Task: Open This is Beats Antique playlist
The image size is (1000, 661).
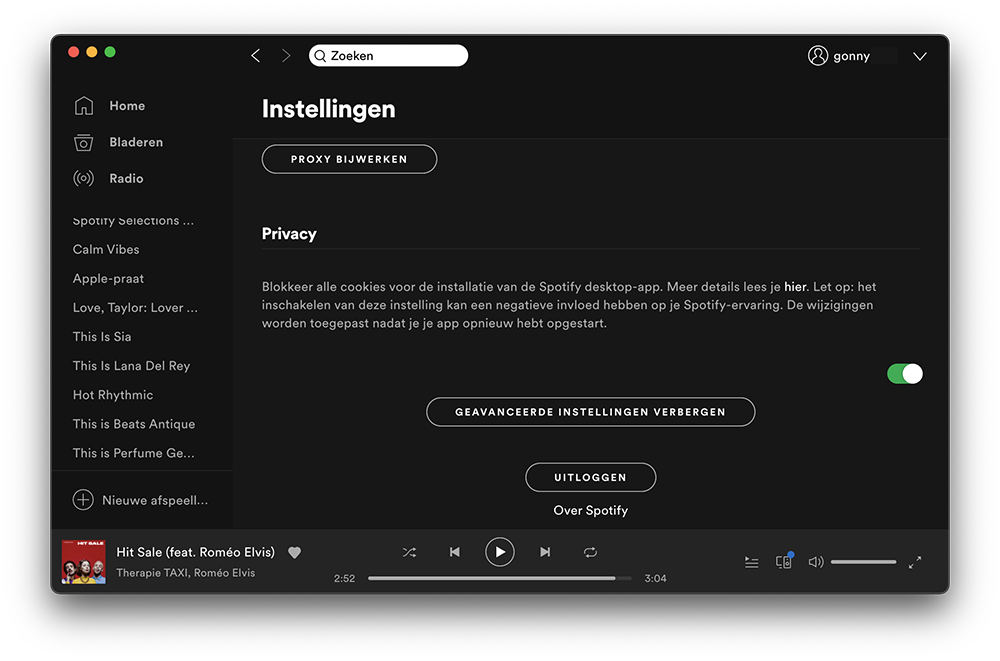Action: click(x=134, y=424)
